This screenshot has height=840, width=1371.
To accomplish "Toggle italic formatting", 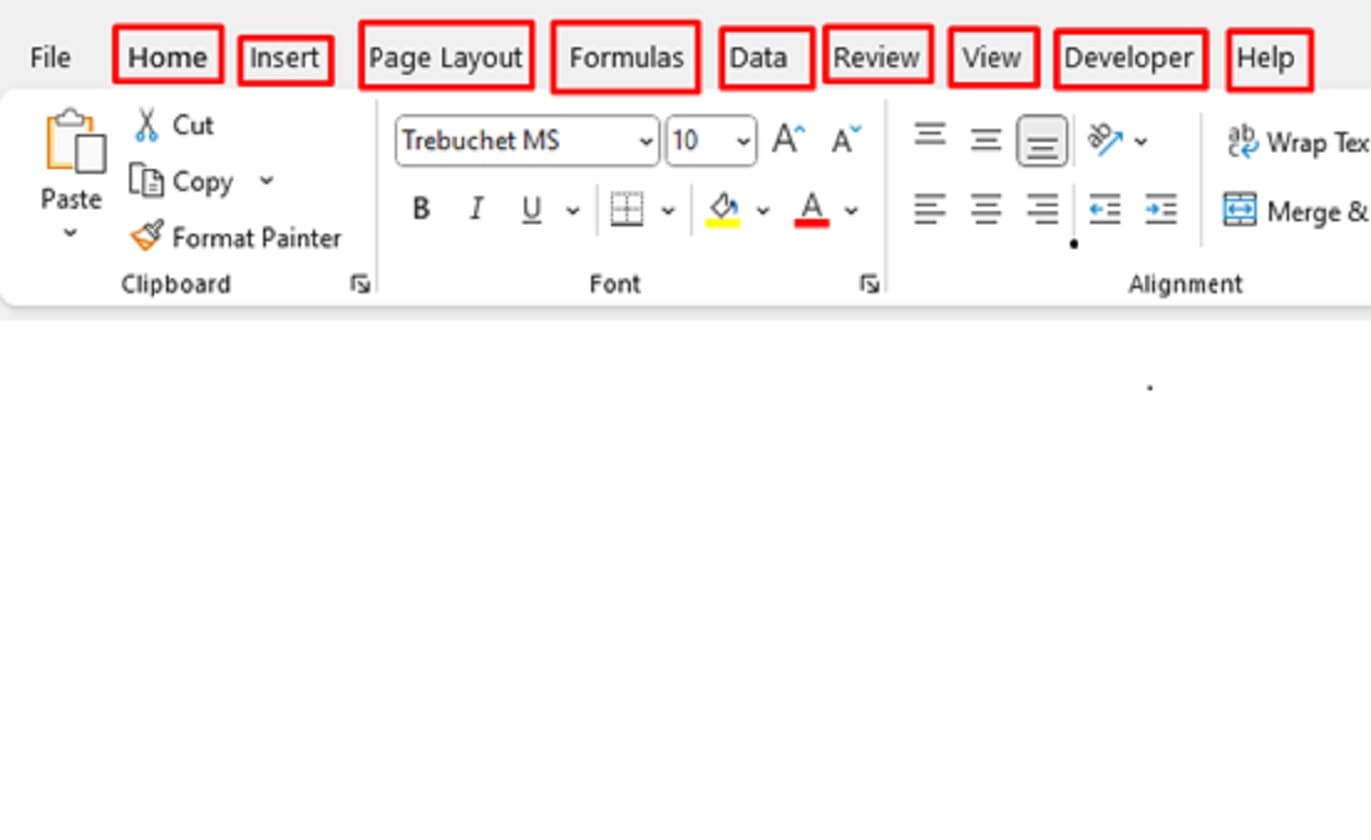I will [x=476, y=208].
